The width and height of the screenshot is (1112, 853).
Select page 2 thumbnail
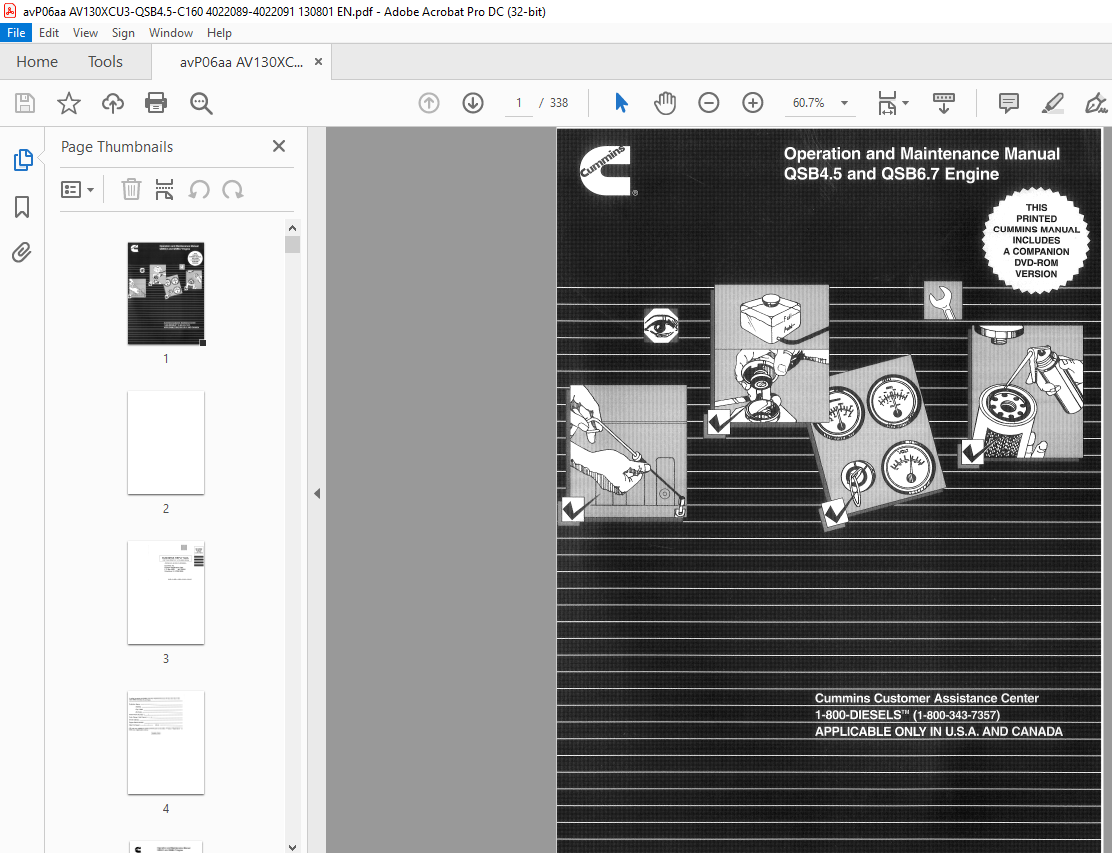166,442
